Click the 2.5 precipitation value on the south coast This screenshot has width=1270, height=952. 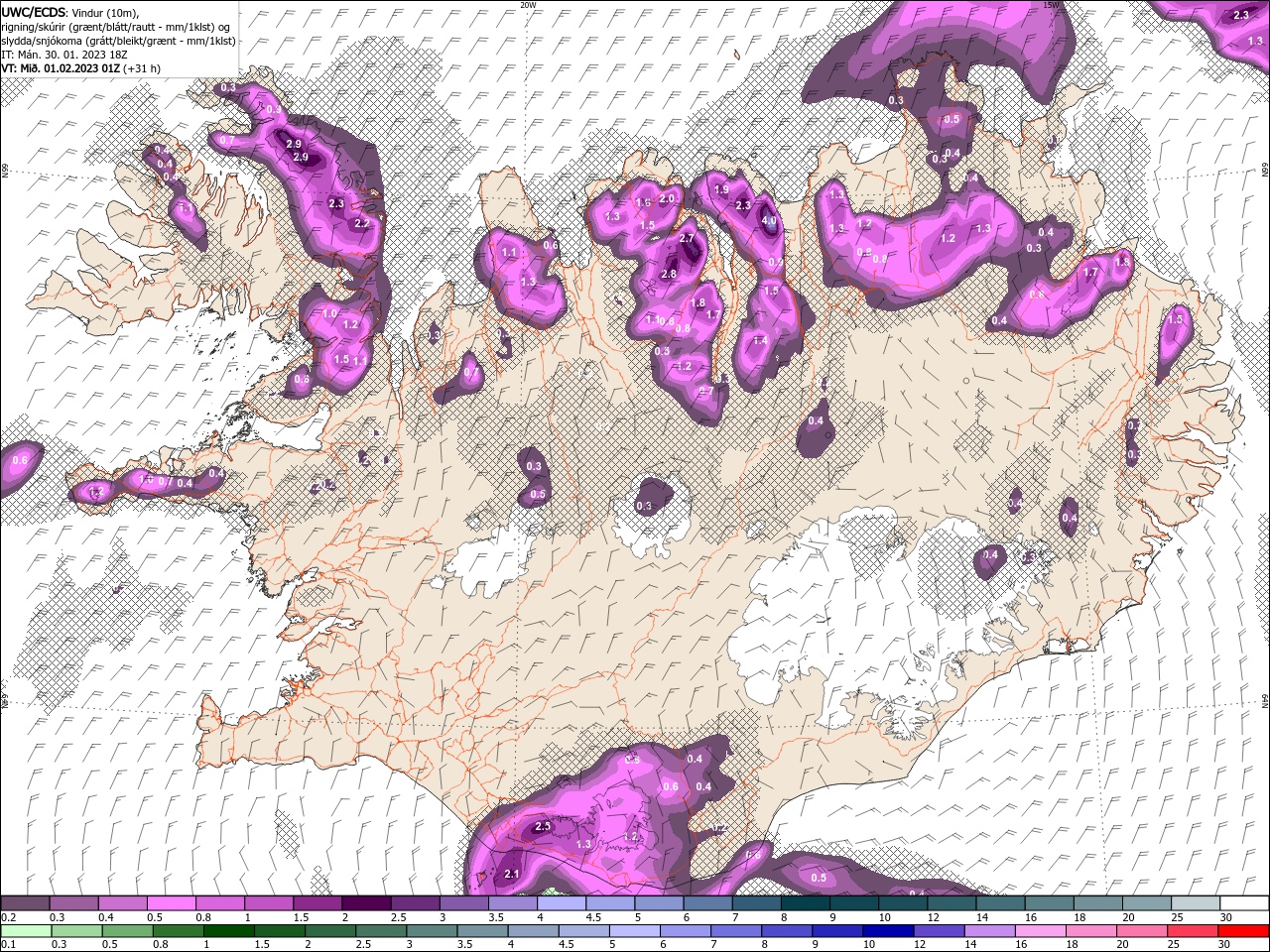click(x=543, y=826)
